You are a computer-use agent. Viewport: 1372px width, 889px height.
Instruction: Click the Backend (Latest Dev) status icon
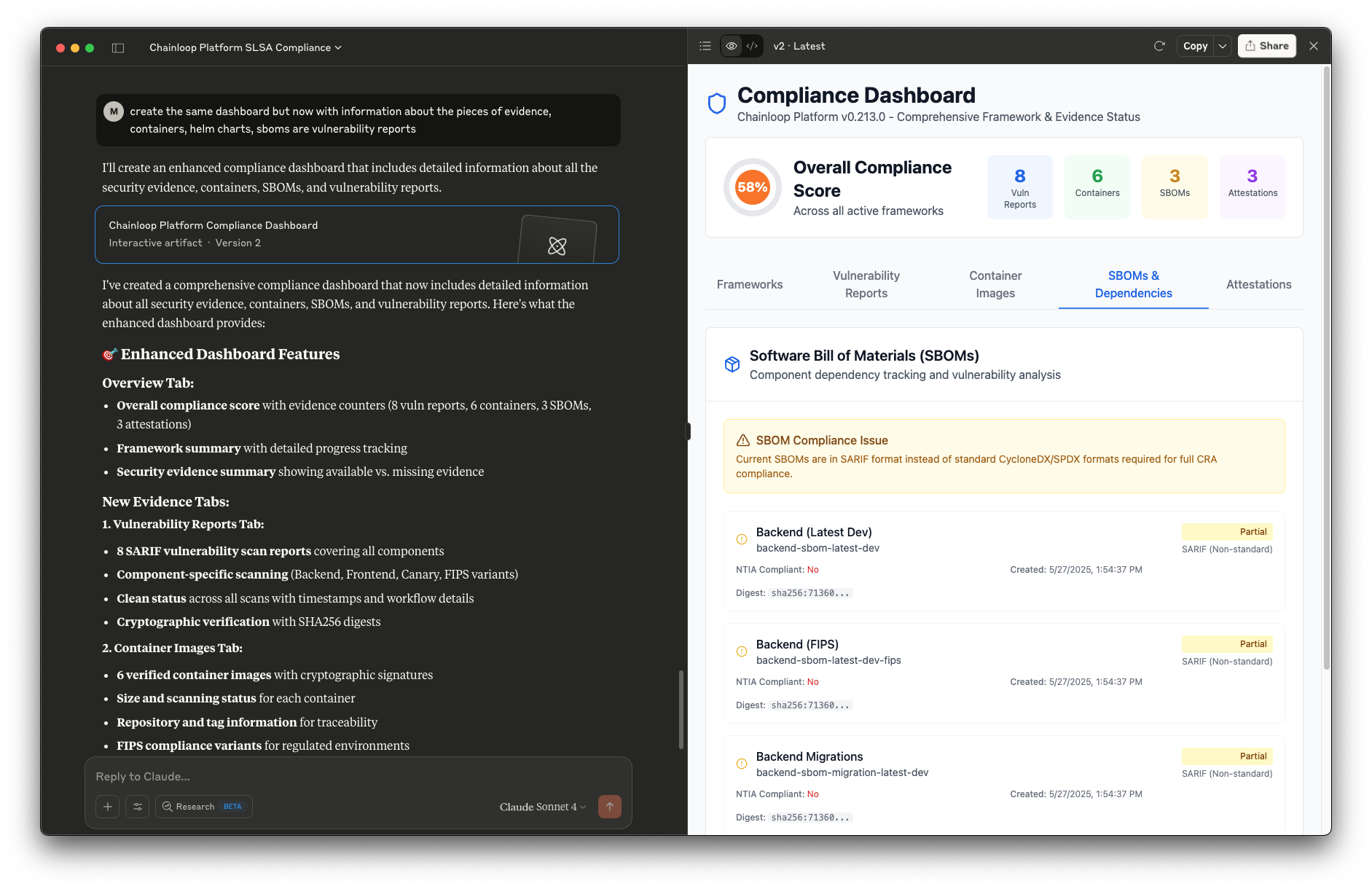[742, 539]
